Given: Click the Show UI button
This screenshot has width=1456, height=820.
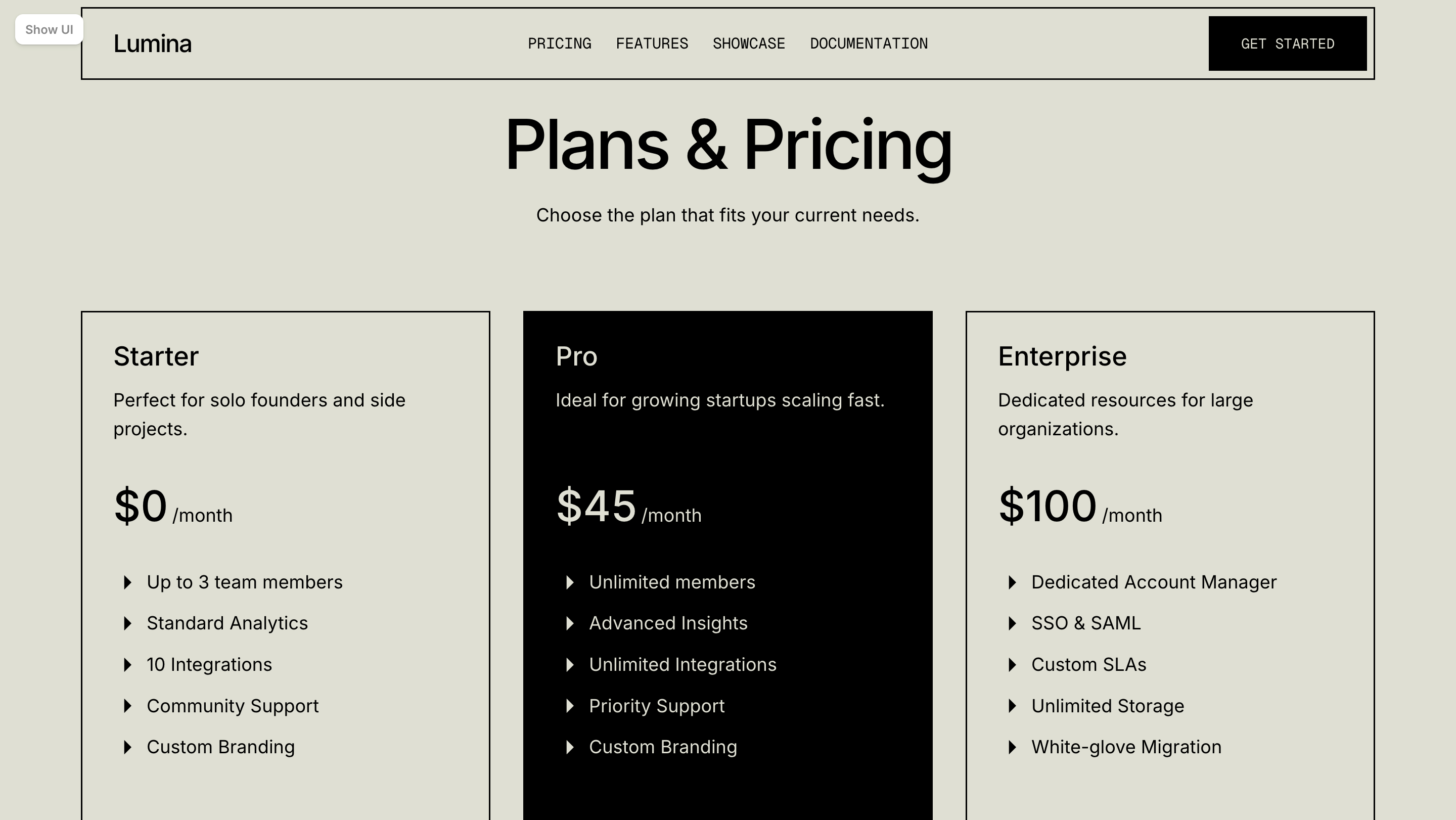Looking at the screenshot, I should click(x=49, y=29).
